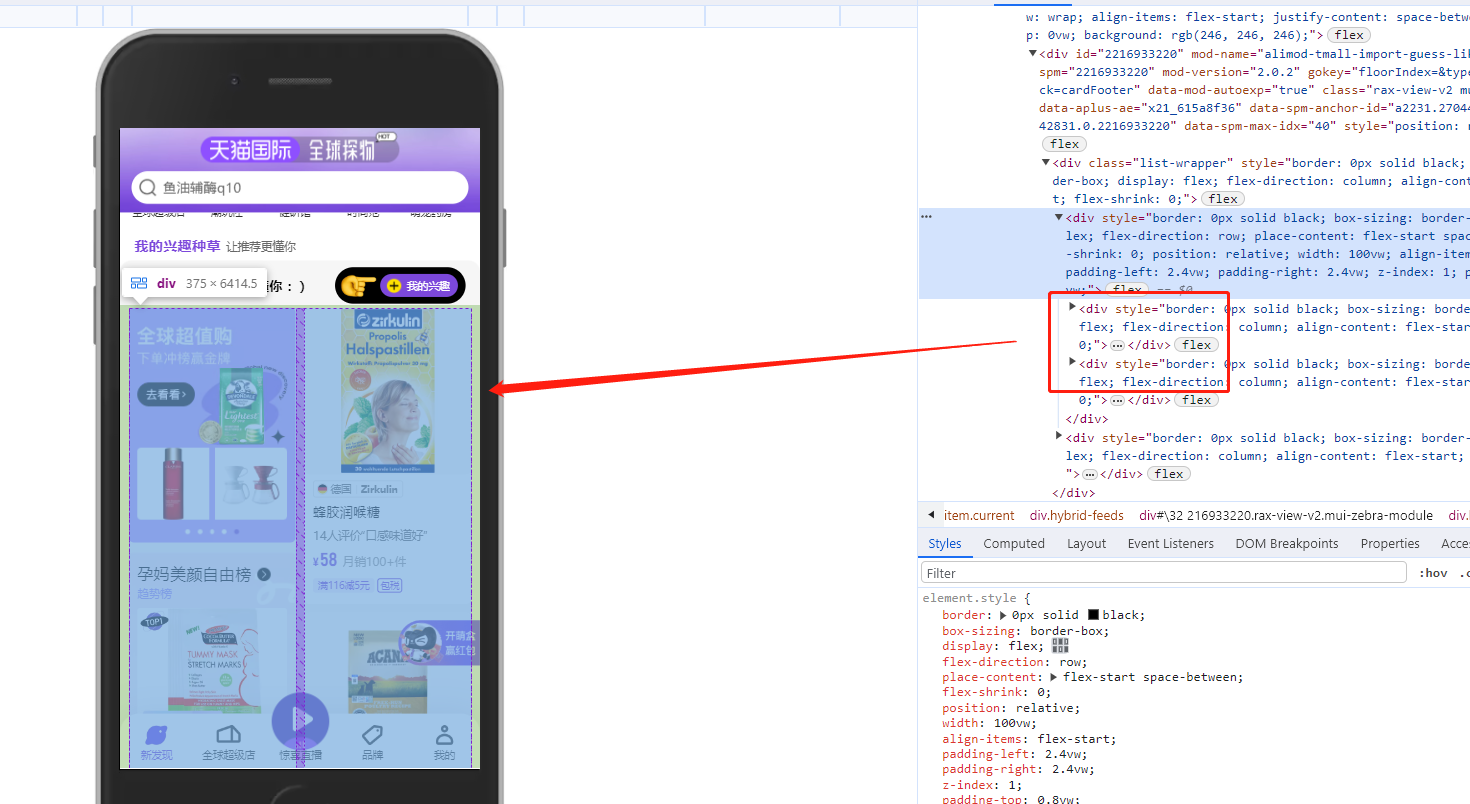Click the 包邮 tag

(x=389, y=585)
